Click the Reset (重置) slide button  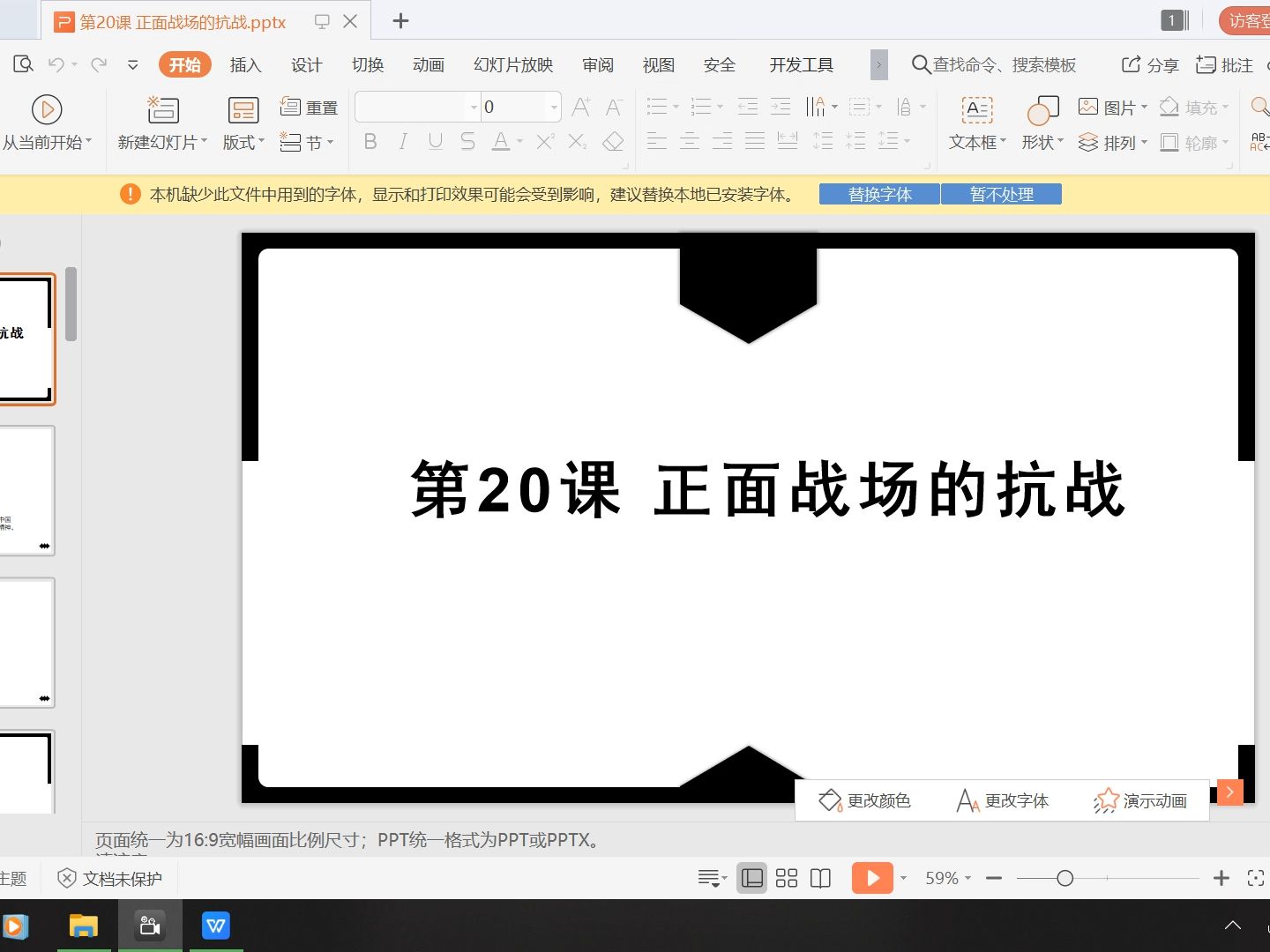pos(309,108)
